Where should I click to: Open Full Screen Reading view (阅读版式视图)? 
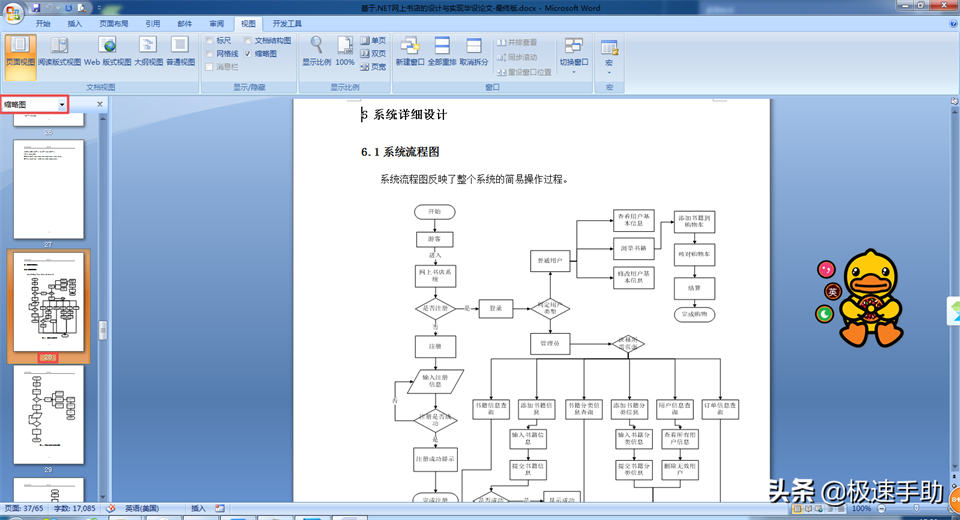pyautogui.click(x=59, y=50)
